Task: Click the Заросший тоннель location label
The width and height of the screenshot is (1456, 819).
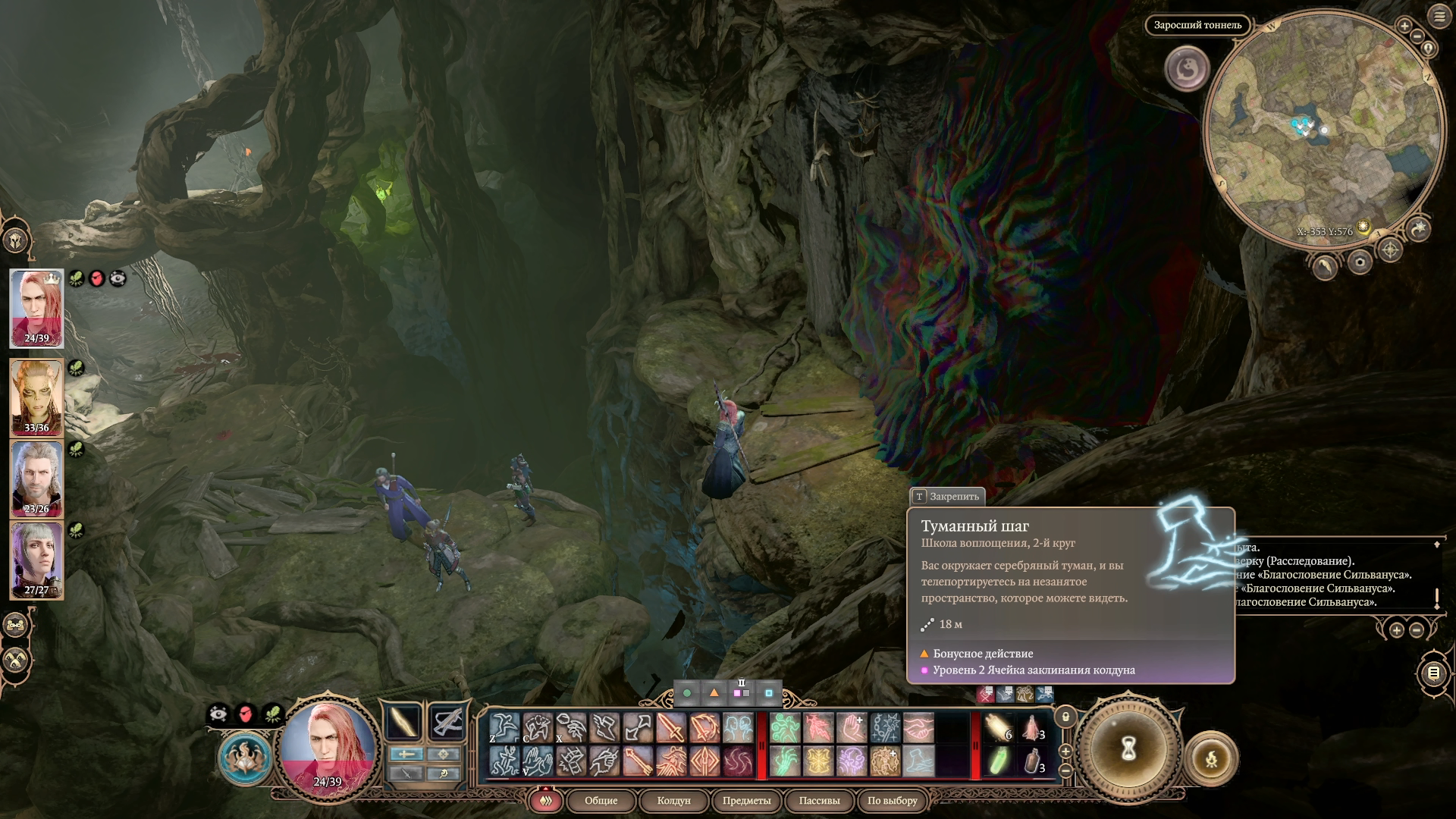Action: click(x=1197, y=25)
